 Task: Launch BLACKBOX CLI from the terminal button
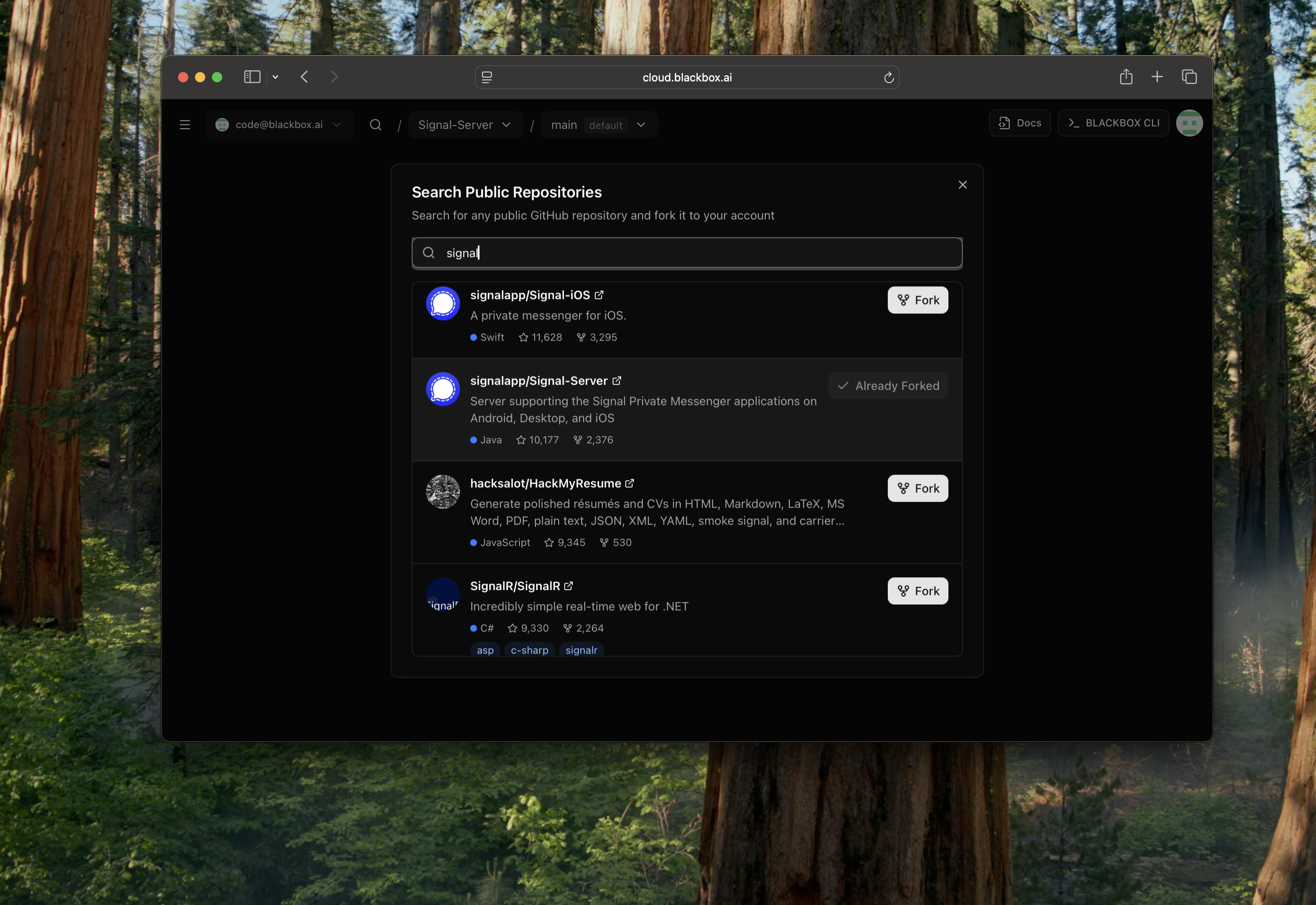click(x=1112, y=123)
